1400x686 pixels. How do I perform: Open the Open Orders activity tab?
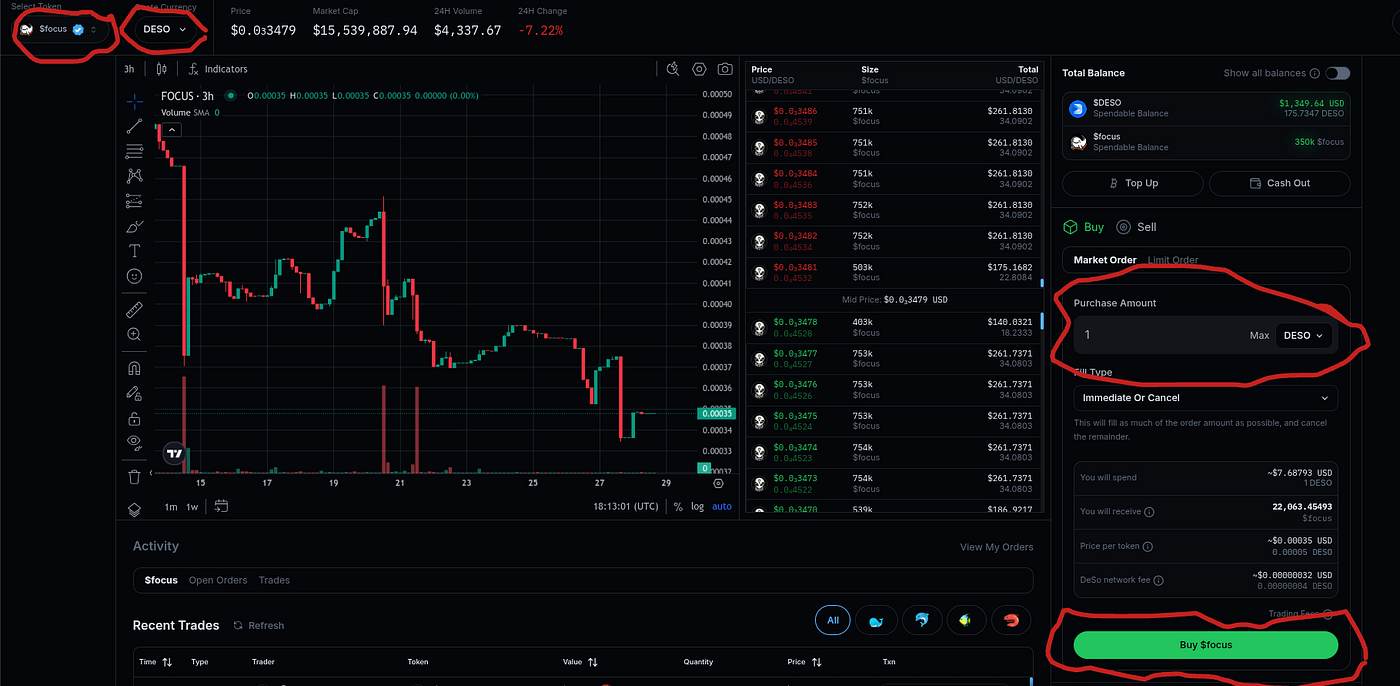(218, 580)
